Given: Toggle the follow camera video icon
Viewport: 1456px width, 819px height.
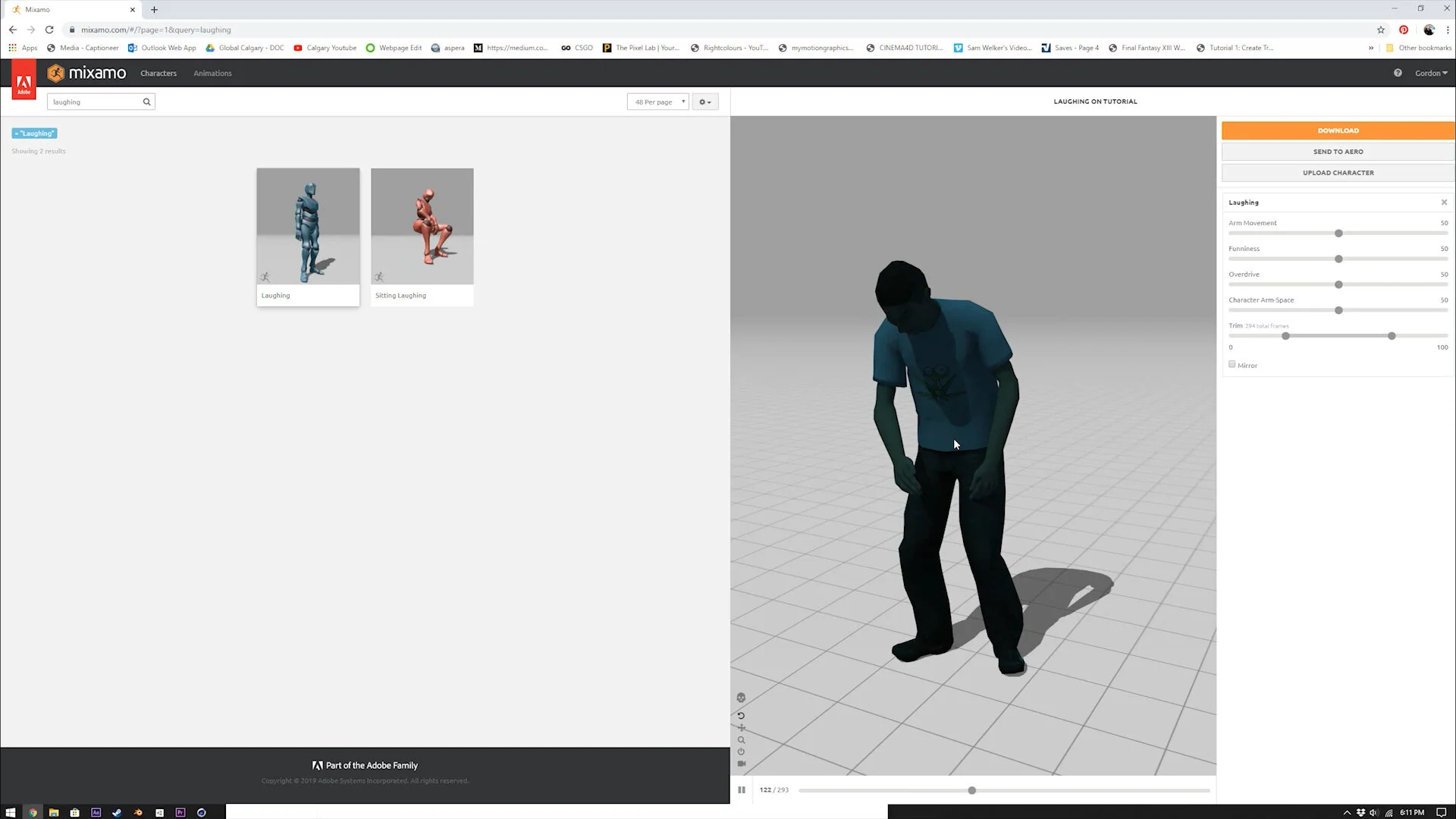Looking at the screenshot, I should coord(741,764).
